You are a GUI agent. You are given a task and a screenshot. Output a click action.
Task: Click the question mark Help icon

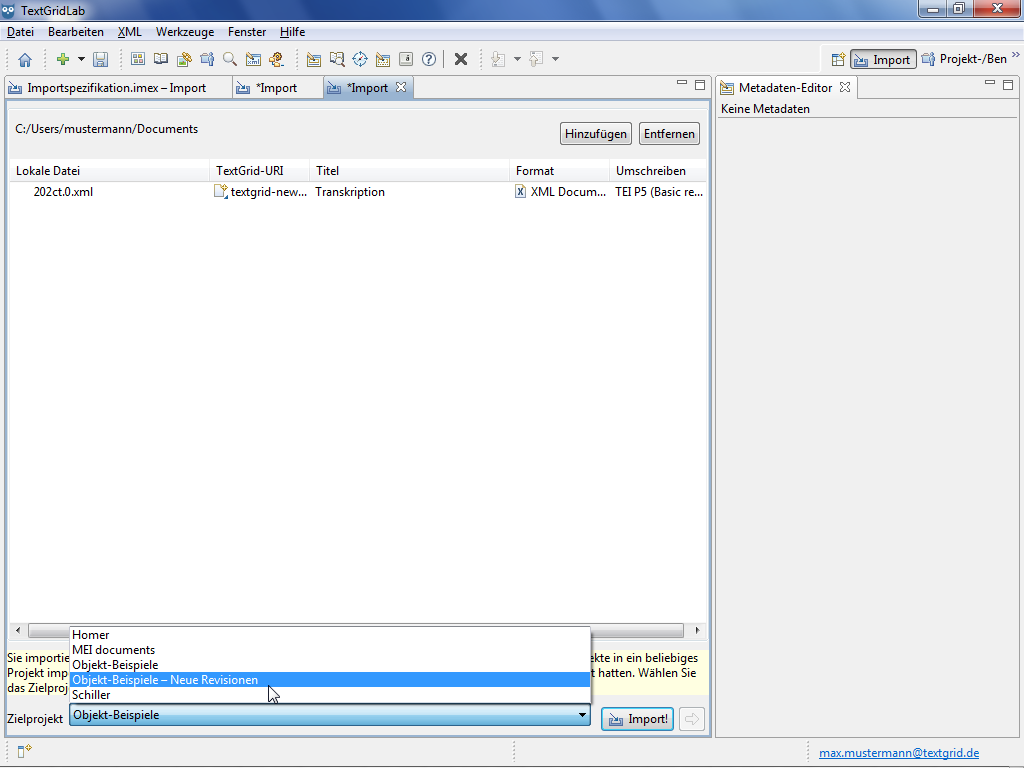(x=429, y=59)
